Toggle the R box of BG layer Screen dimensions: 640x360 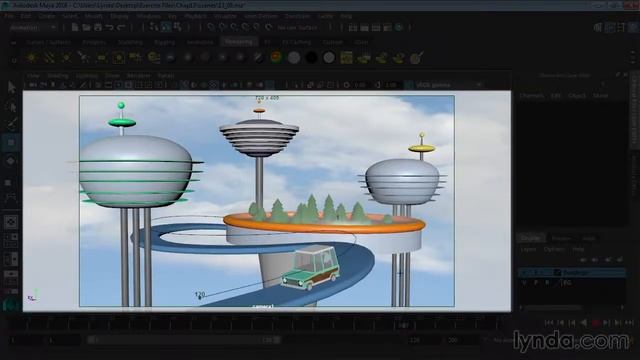pyautogui.click(x=547, y=282)
